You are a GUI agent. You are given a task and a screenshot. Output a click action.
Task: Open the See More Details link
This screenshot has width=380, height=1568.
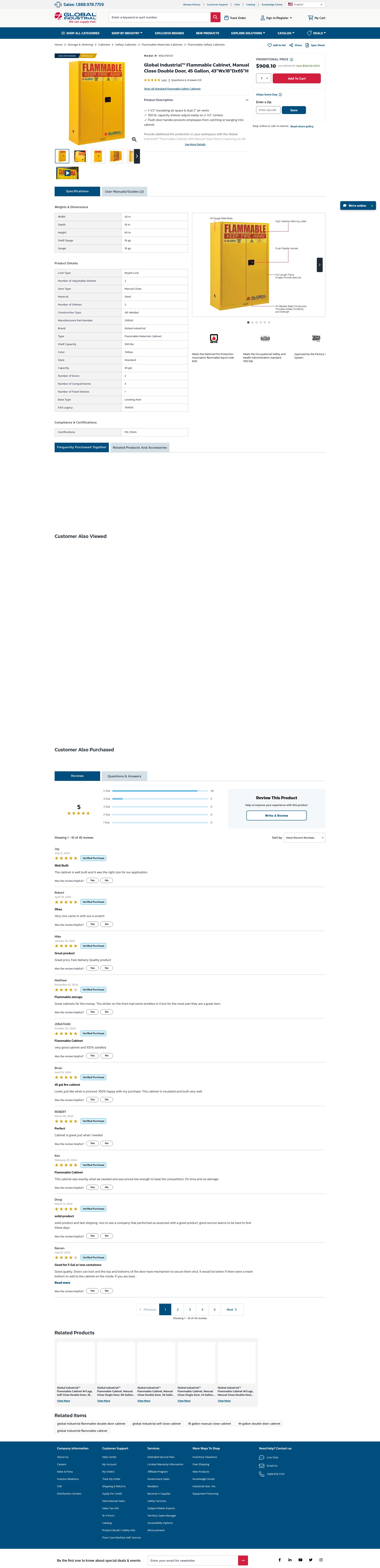[195, 144]
